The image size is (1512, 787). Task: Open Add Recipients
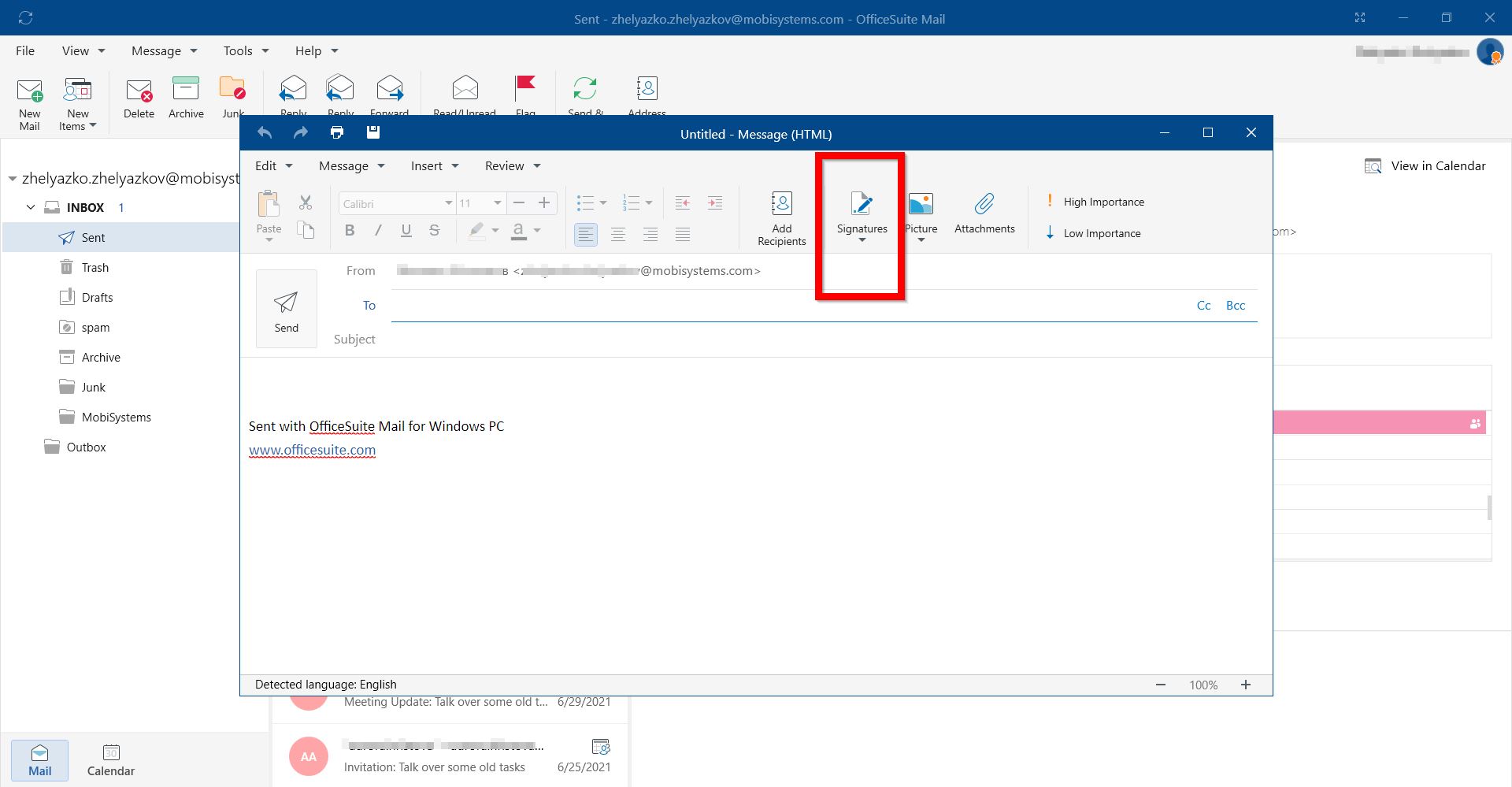[781, 218]
